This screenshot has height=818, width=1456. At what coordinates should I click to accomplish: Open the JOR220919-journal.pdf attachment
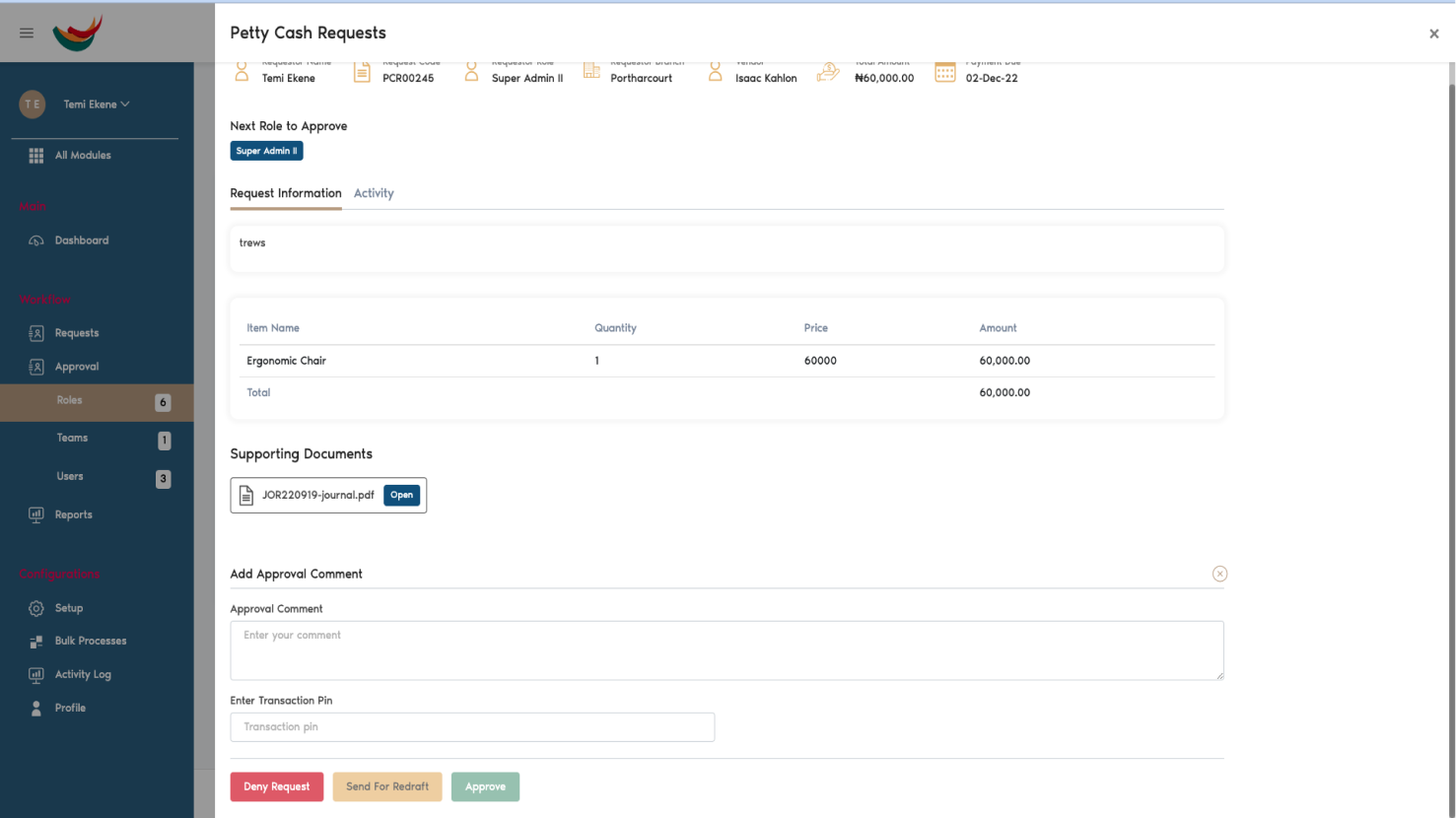click(x=401, y=495)
